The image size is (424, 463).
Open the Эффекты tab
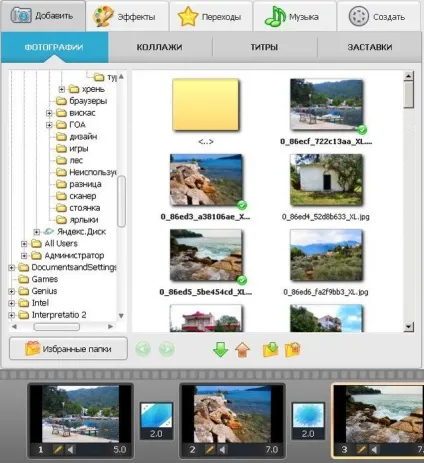(127, 16)
